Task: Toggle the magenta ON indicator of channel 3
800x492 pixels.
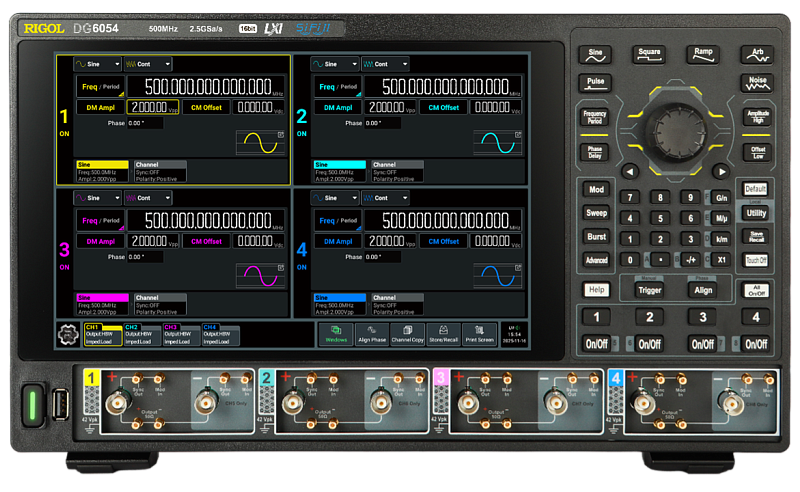Action: [x=64, y=267]
